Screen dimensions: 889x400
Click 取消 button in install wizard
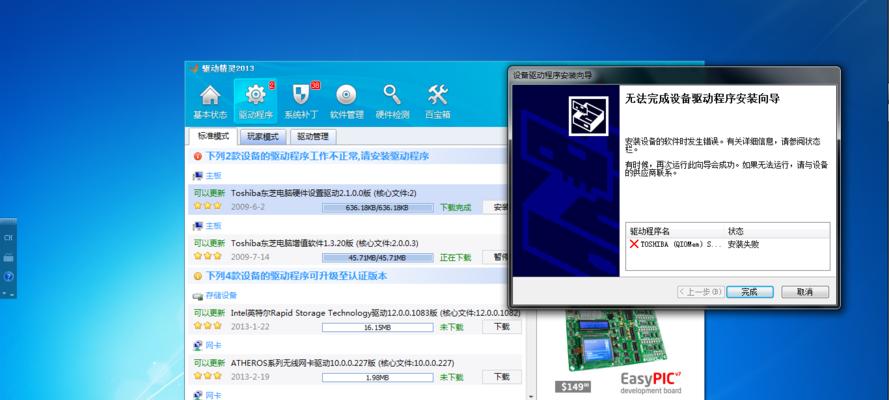pos(805,292)
